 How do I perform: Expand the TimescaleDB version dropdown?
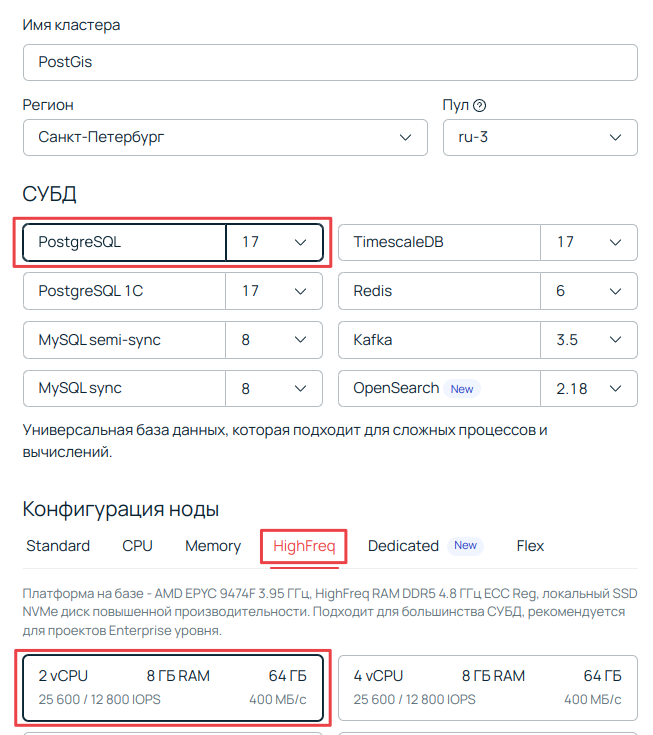[x=588, y=242]
